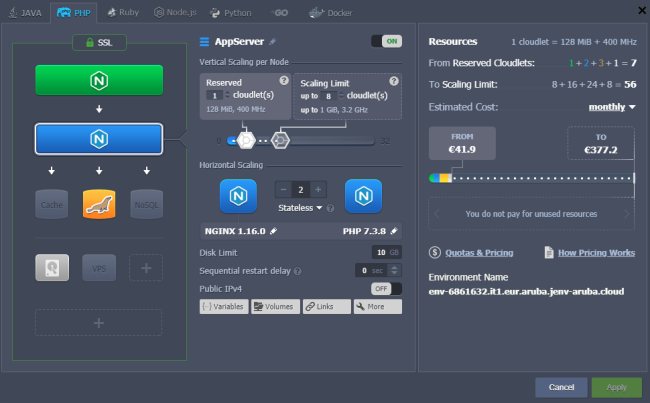Open the More options button
The image size is (650, 403).
click(x=378, y=306)
